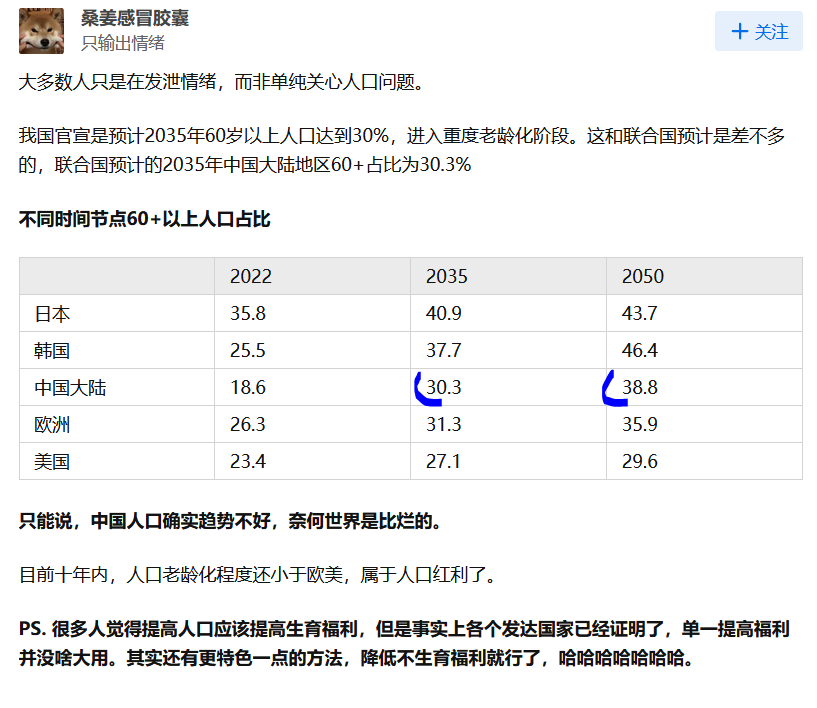Select the 中国大陆 row label
The image size is (817, 708).
point(70,388)
